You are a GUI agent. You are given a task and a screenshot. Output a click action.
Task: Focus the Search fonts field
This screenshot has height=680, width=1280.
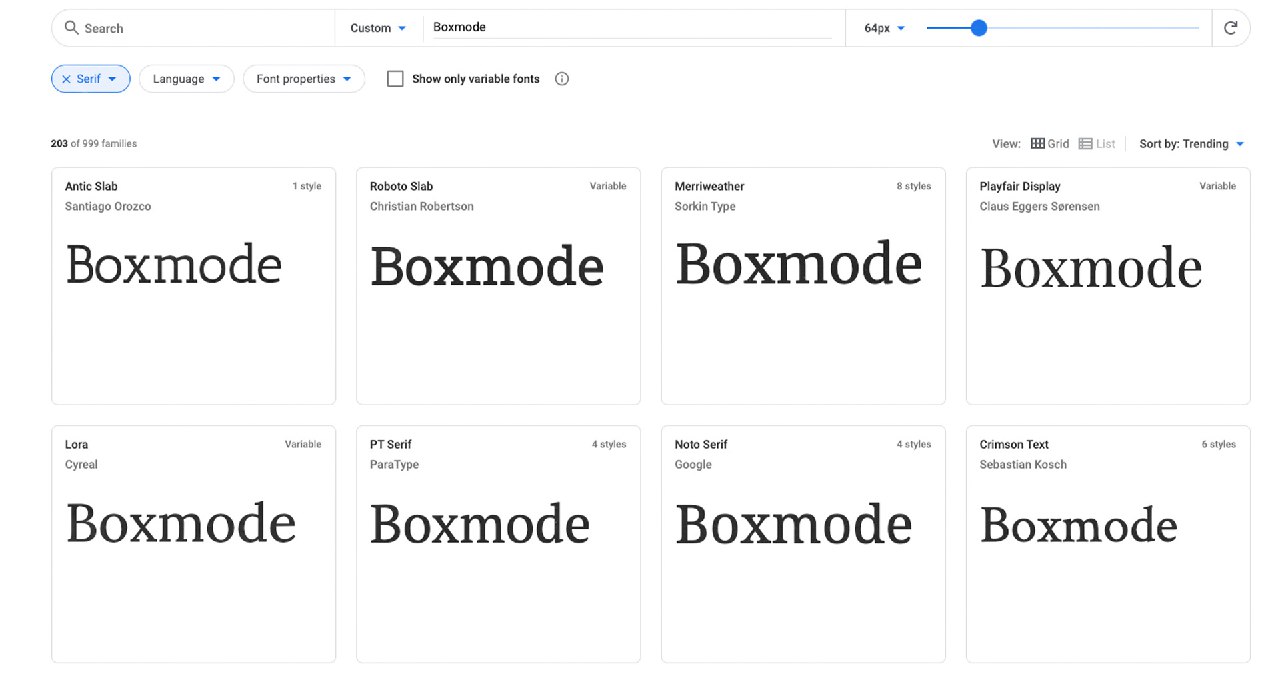[200, 28]
